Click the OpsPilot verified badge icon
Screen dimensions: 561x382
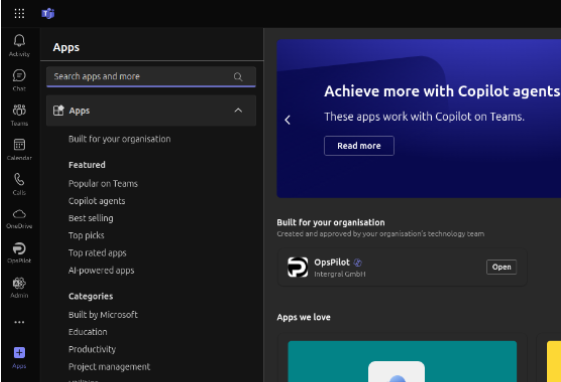[358, 263]
